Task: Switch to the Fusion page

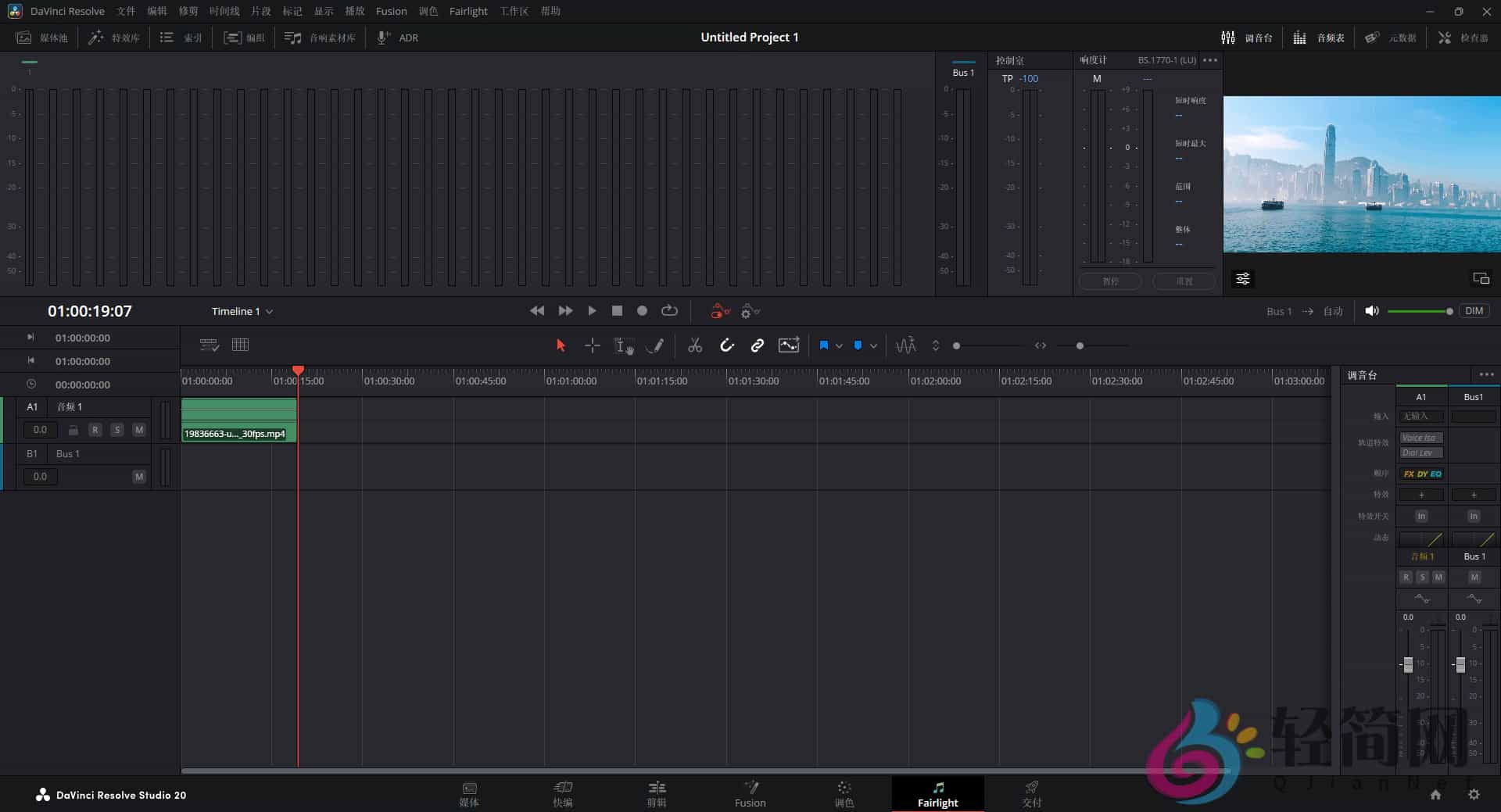Action: coord(750,793)
